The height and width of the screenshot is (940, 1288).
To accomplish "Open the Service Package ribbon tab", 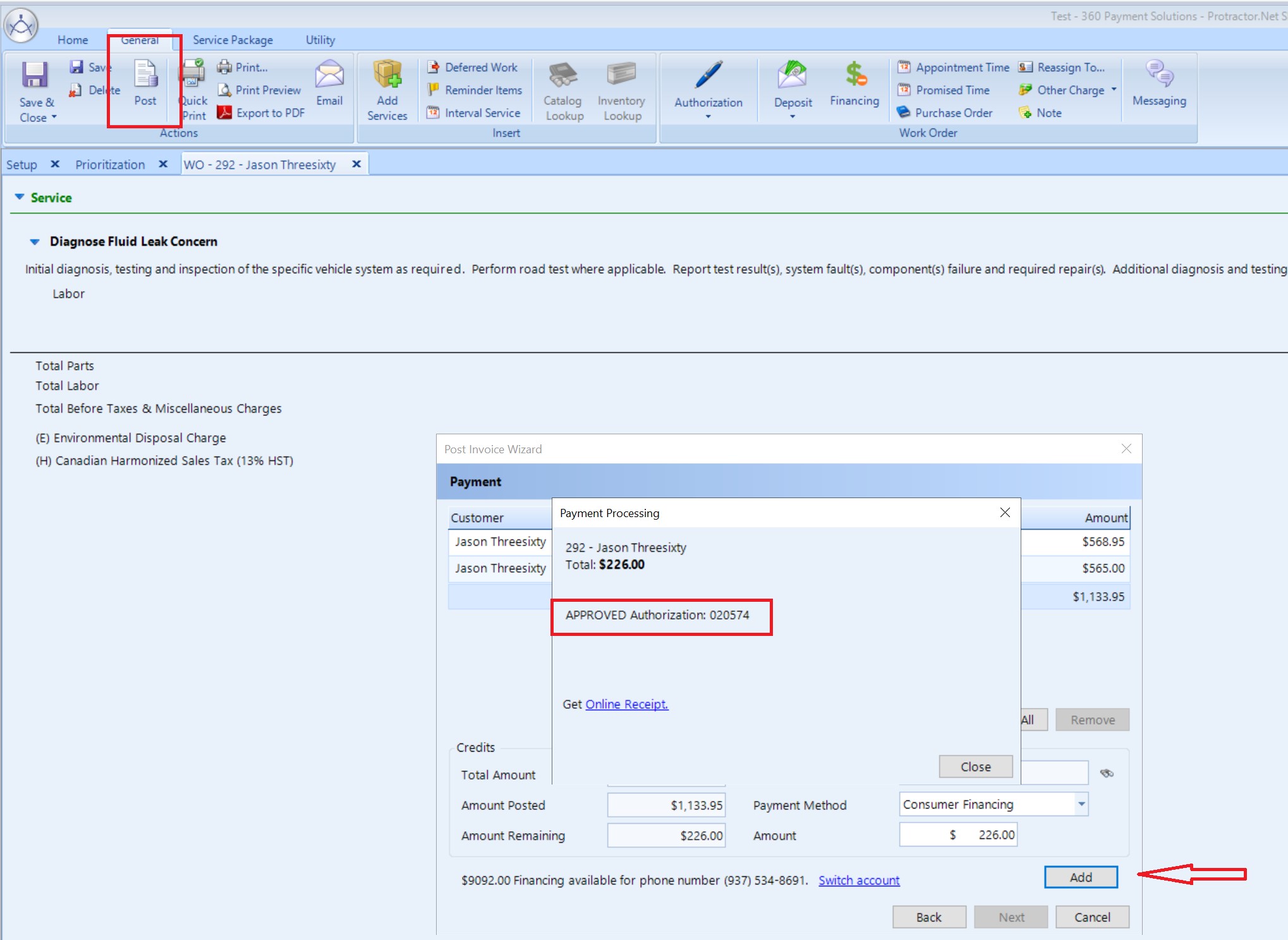I will click(x=233, y=40).
